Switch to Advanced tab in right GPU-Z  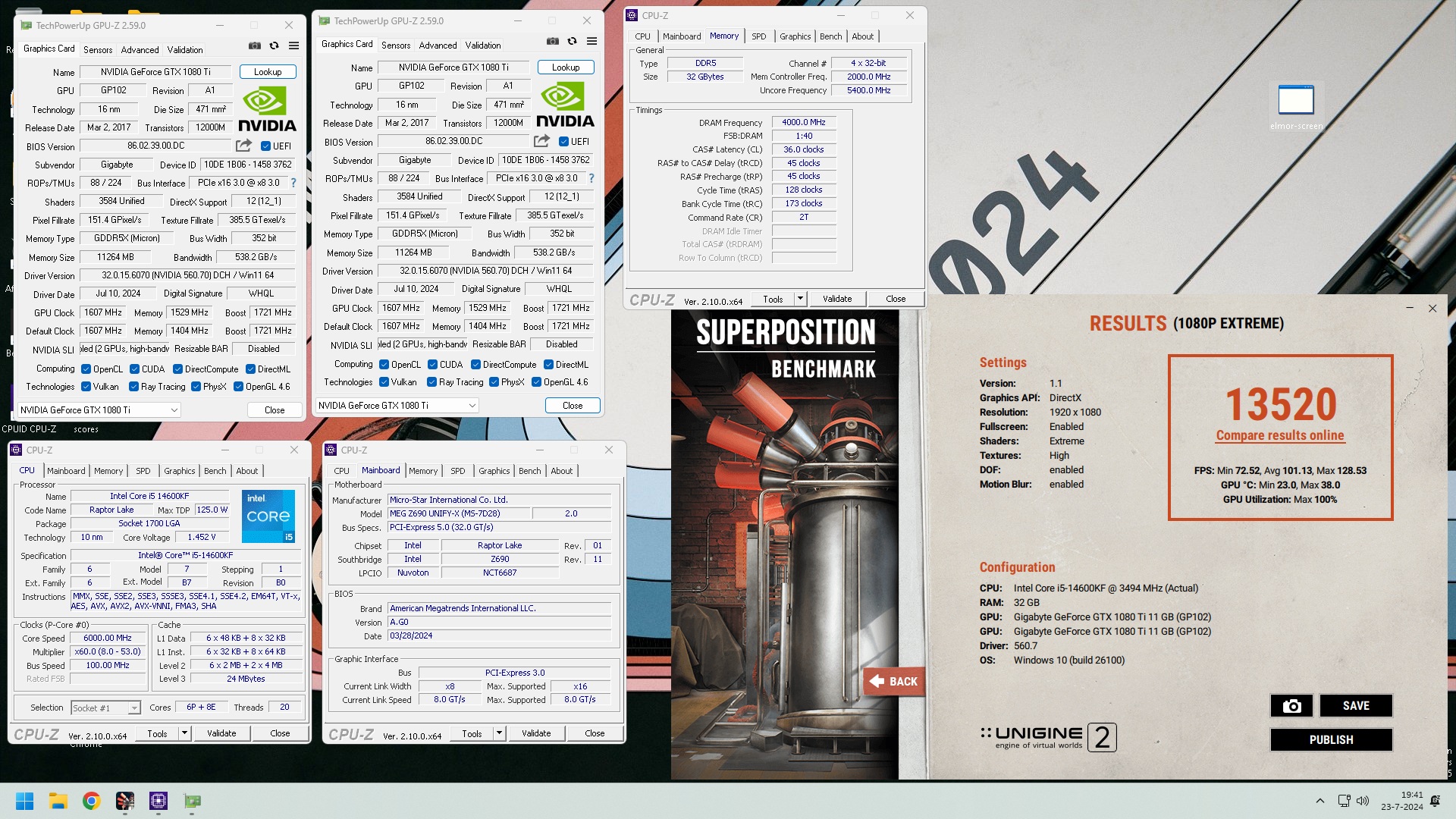(x=438, y=45)
